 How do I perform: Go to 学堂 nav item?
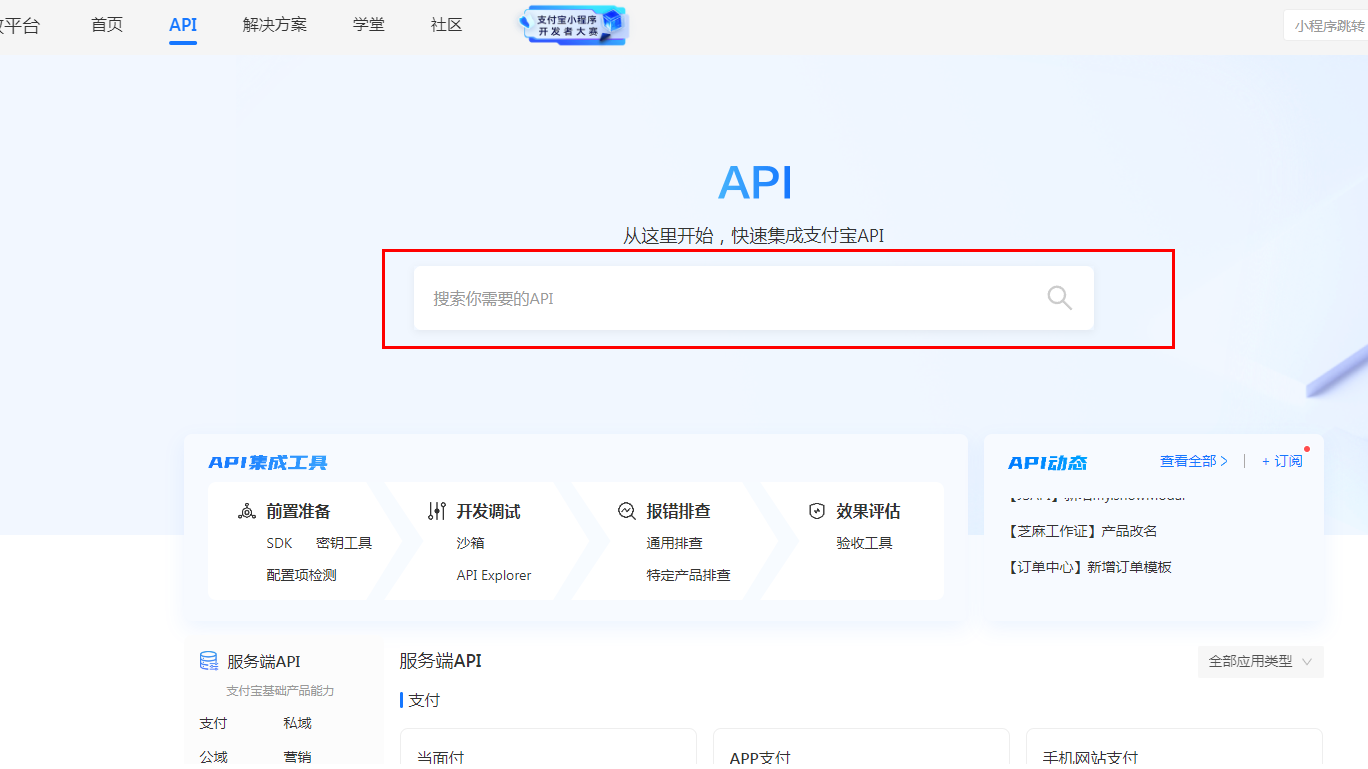click(x=369, y=25)
